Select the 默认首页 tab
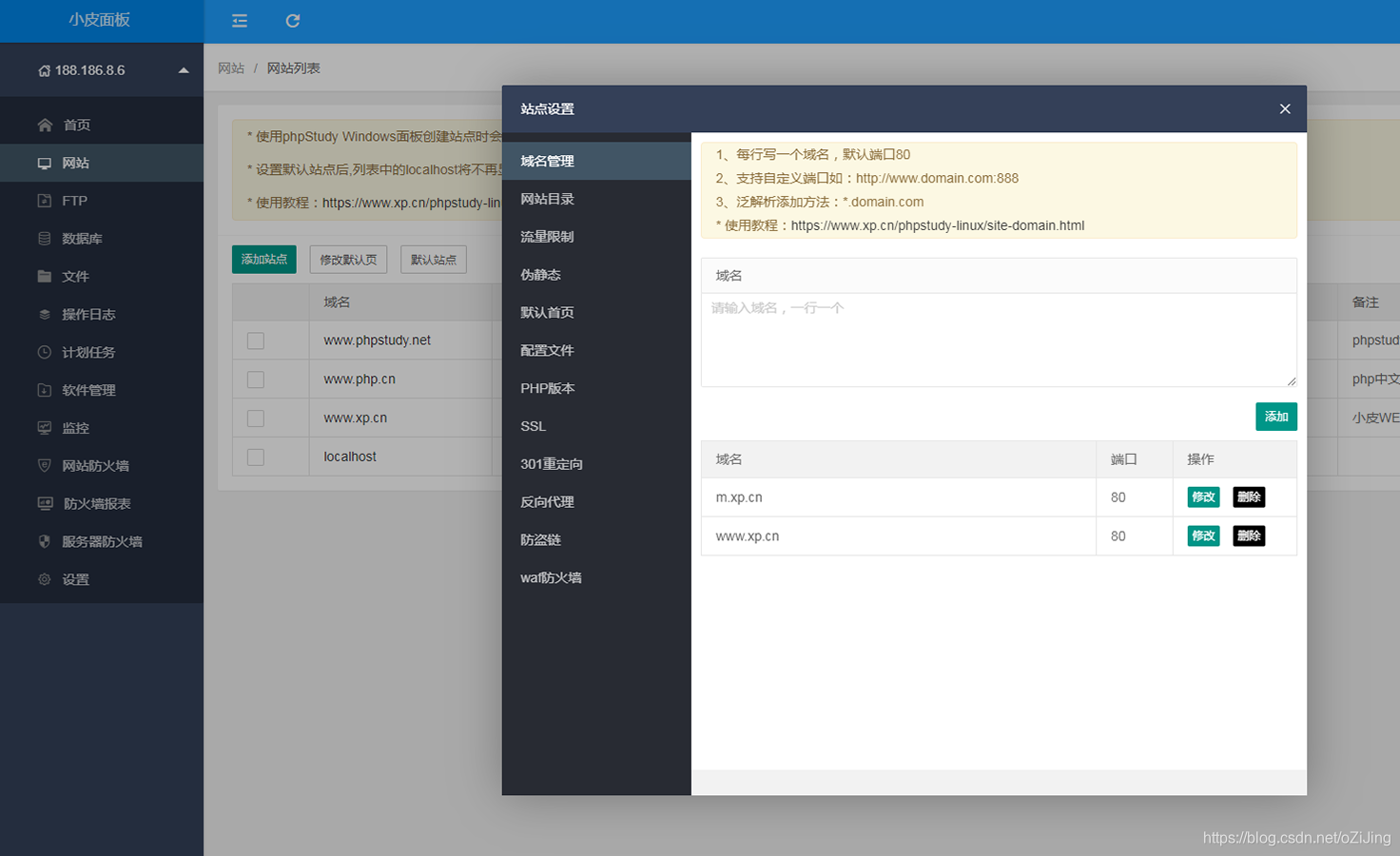This screenshot has width=1400, height=856. click(x=596, y=313)
